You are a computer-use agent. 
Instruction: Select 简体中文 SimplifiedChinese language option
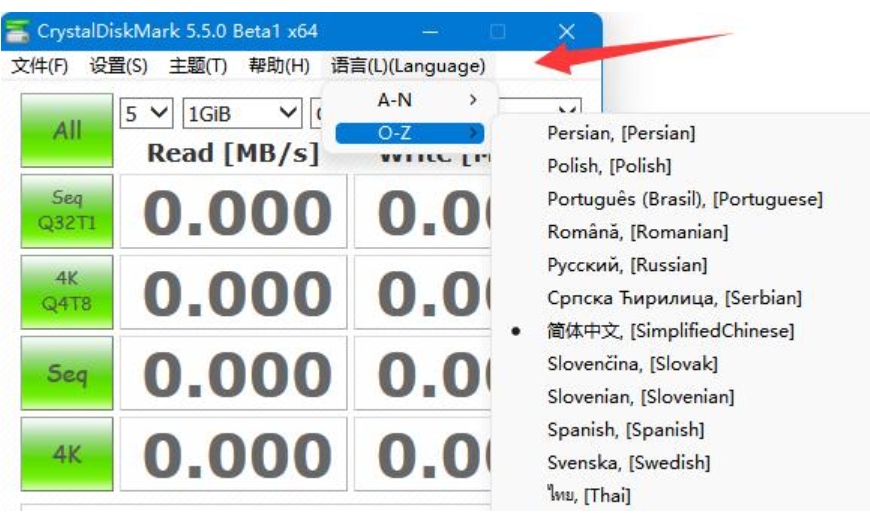pyautogui.click(x=670, y=331)
